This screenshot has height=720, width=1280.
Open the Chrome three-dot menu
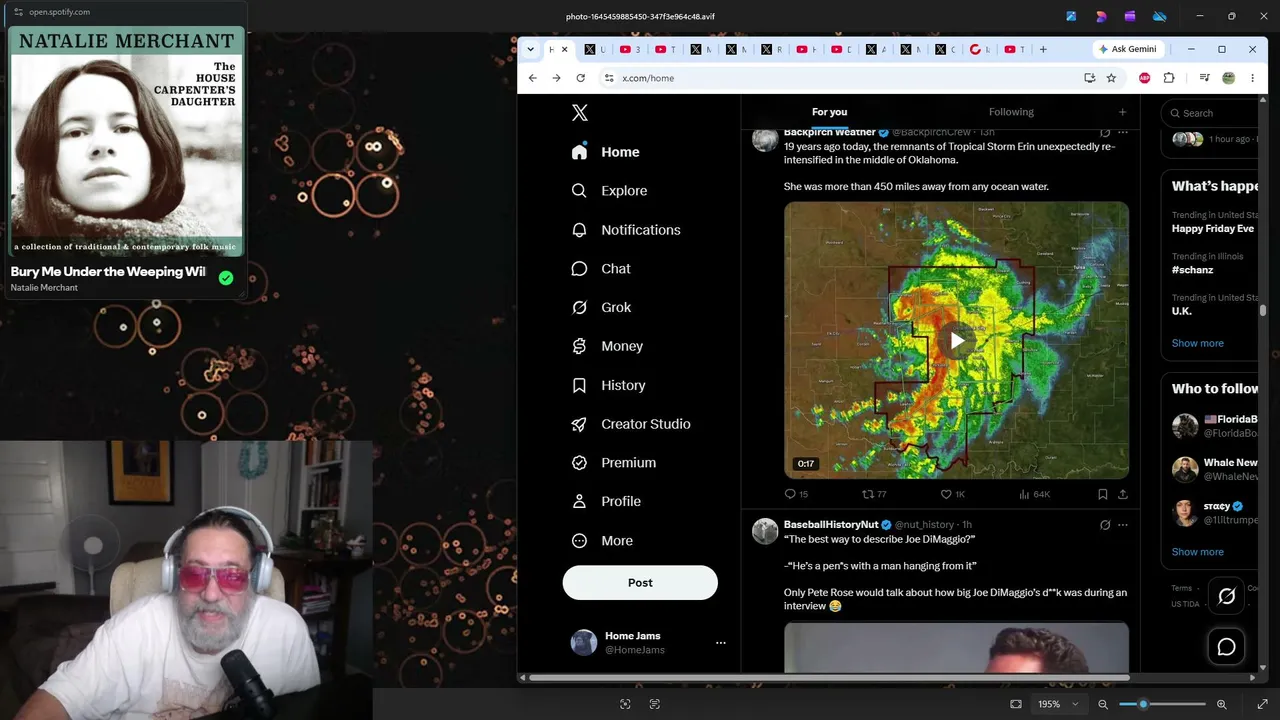tap(1252, 78)
